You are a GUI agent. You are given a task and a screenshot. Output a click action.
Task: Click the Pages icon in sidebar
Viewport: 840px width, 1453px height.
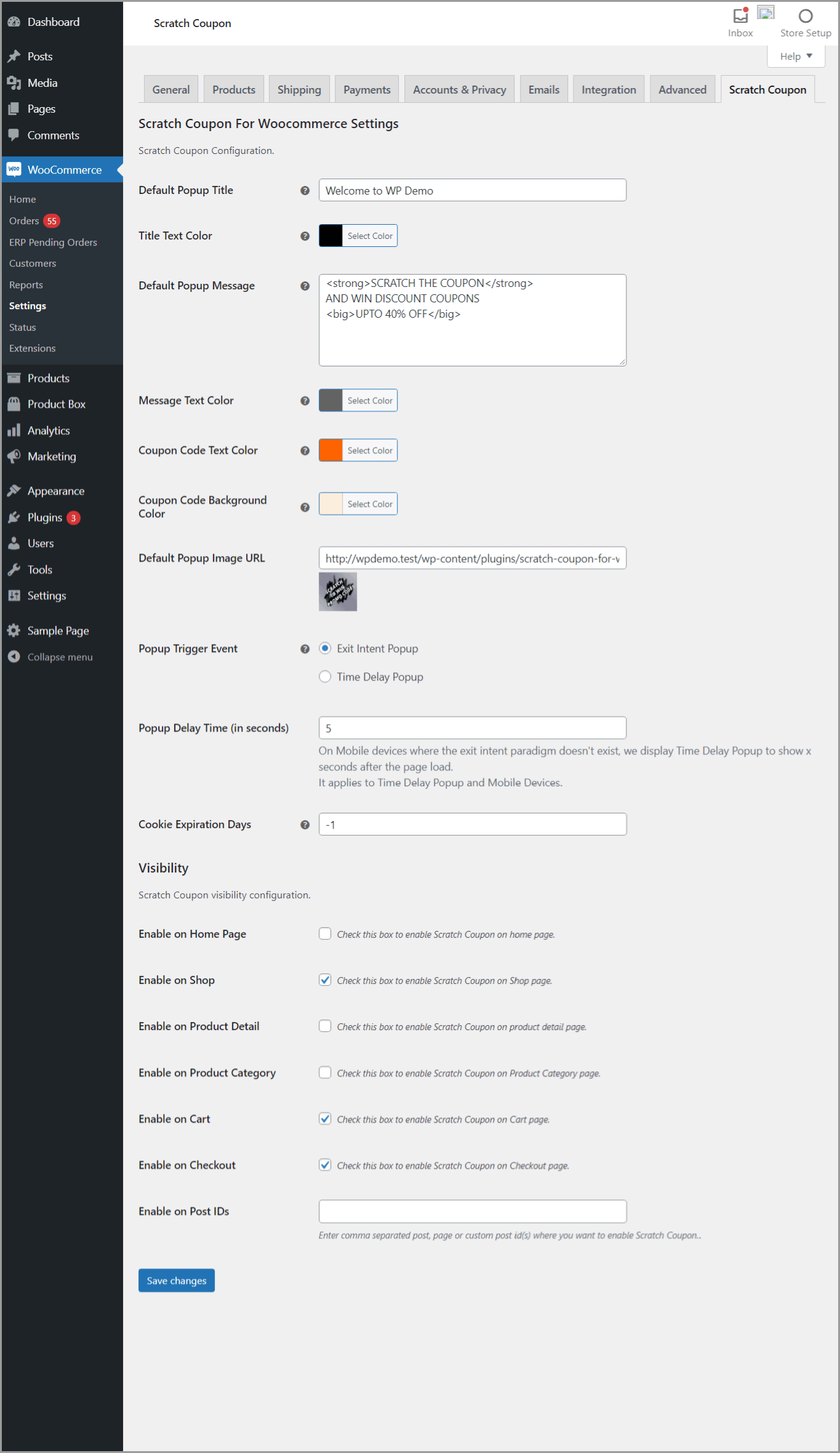[14, 109]
